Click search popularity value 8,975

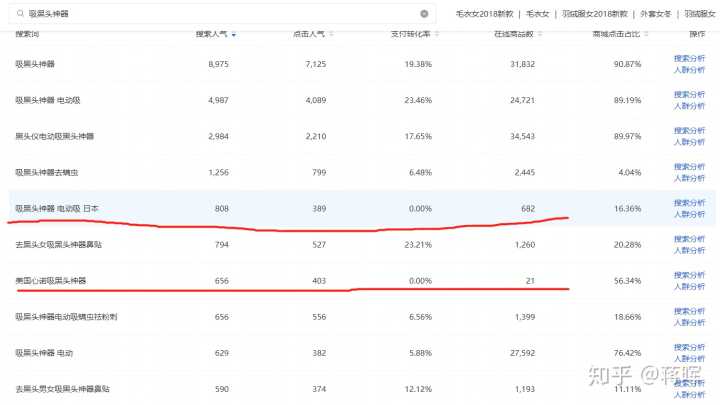coord(218,64)
